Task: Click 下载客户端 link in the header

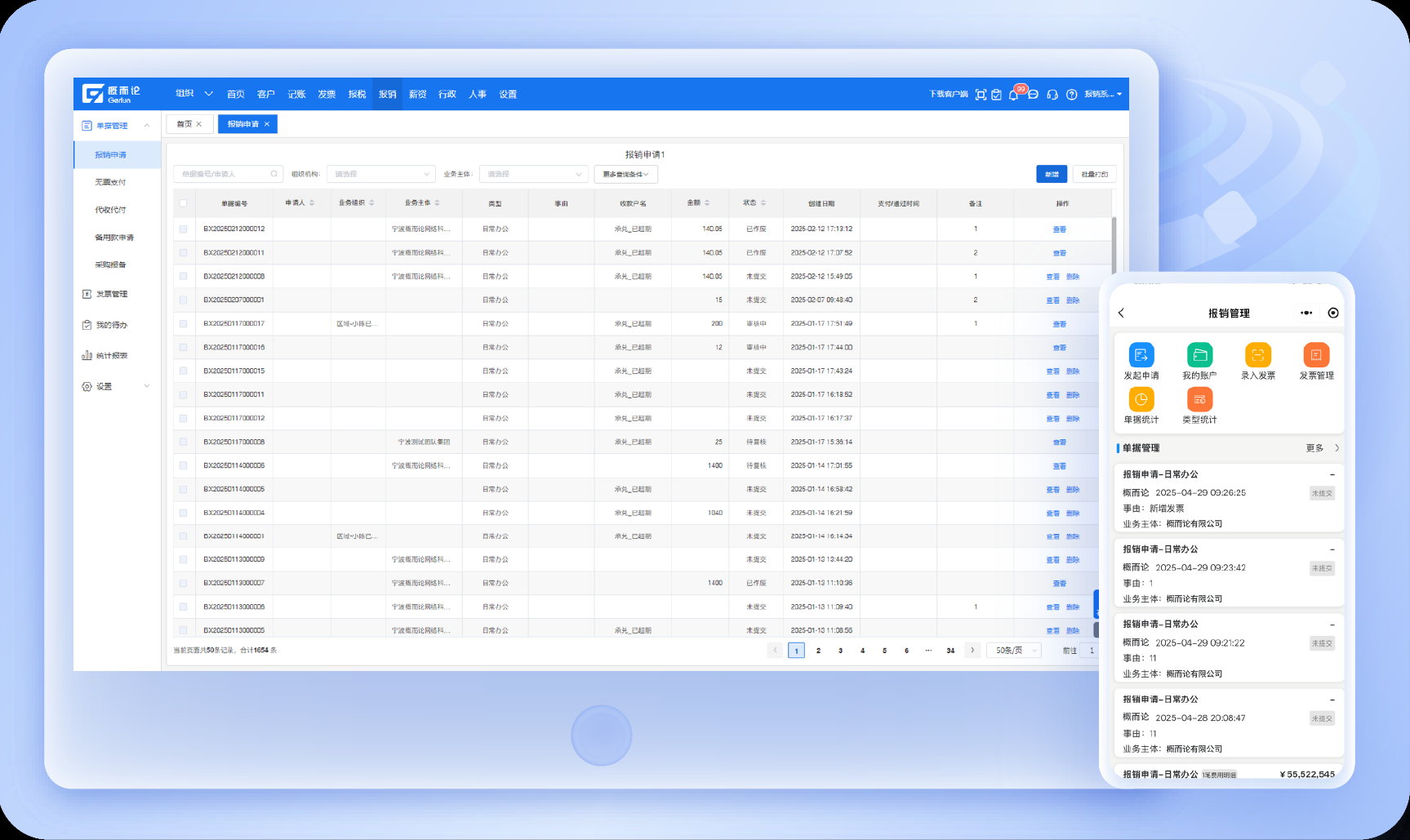Action: pyautogui.click(x=948, y=95)
